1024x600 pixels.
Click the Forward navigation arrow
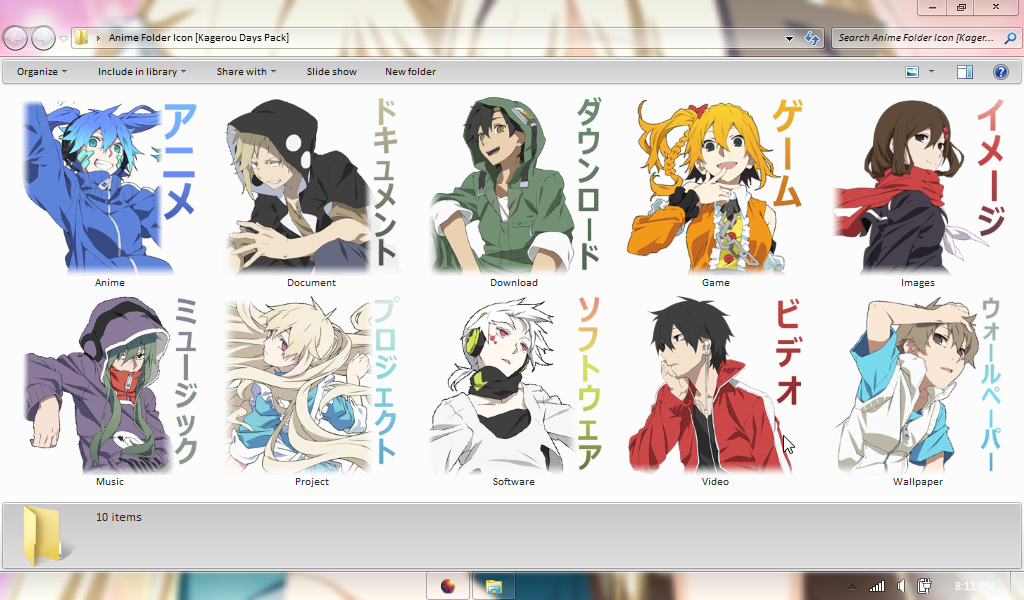(x=43, y=38)
